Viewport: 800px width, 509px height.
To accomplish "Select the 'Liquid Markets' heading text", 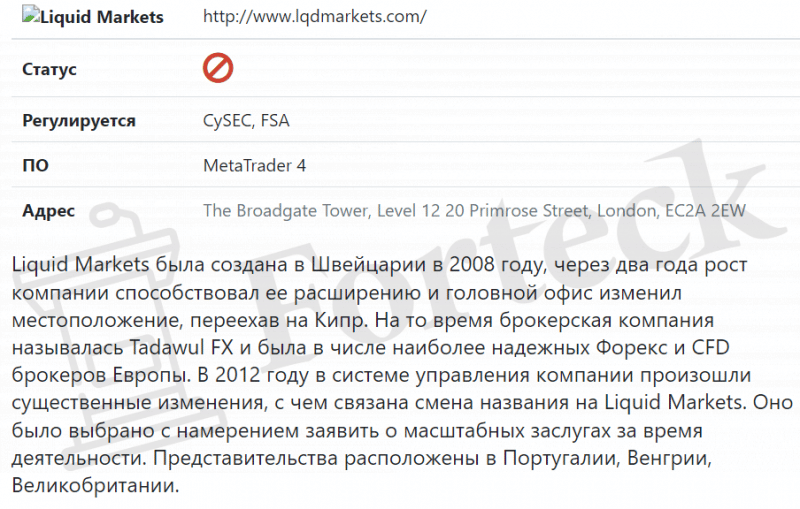I will pyautogui.click(x=102, y=17).
